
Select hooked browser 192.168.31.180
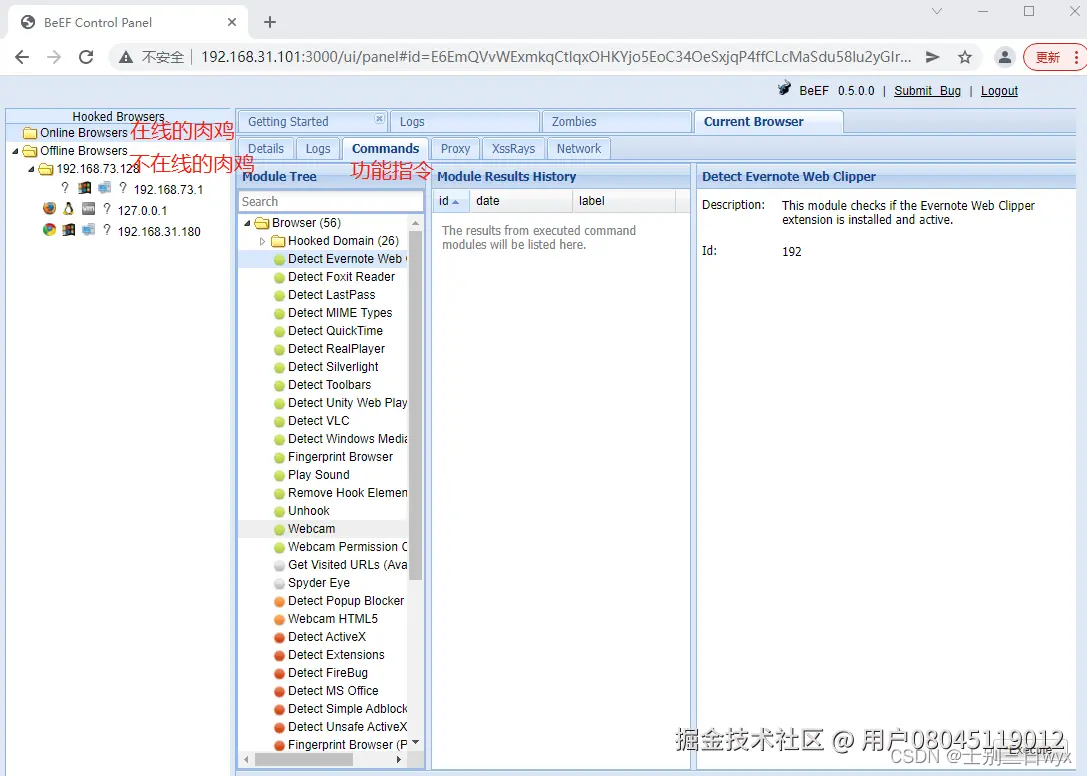(159, 232)
